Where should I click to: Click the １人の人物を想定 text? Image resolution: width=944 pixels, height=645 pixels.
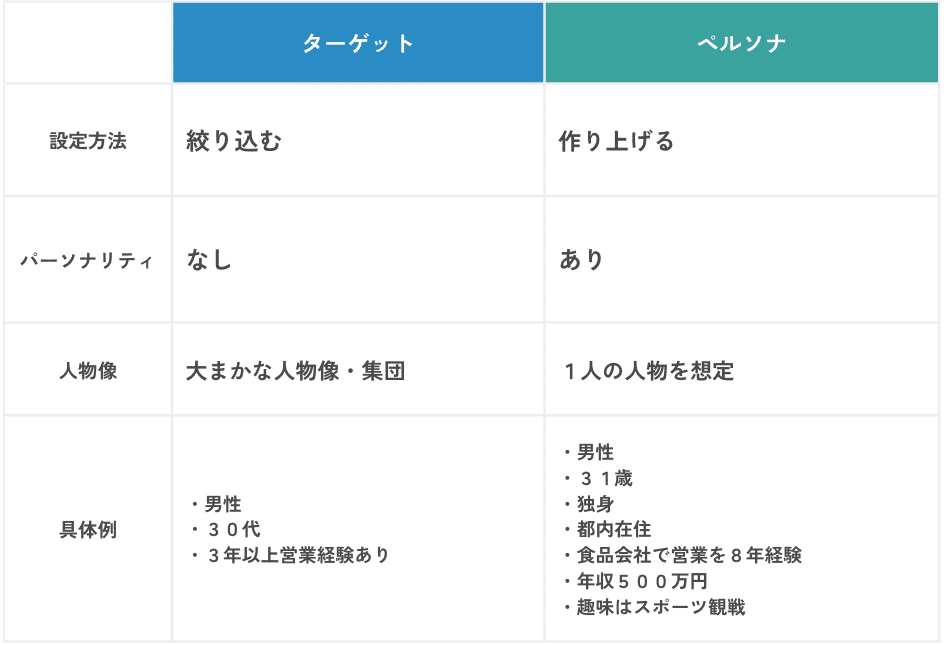coord(648,370)
